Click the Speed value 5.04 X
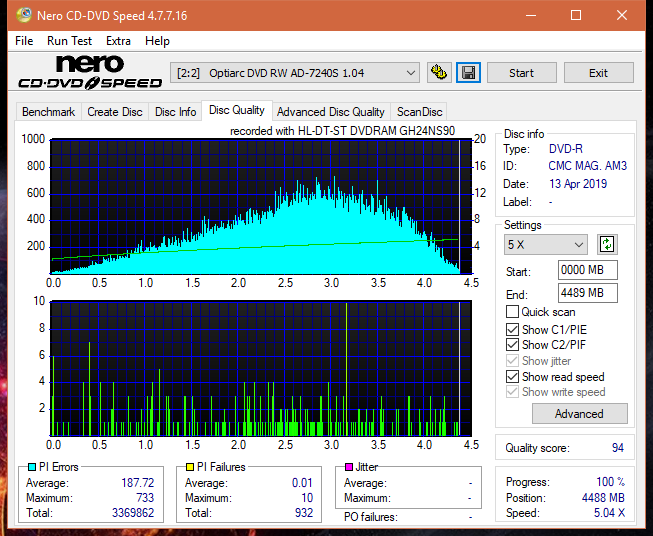The height and width of the screenshot is (536, 653). click(x=609, y=512)
